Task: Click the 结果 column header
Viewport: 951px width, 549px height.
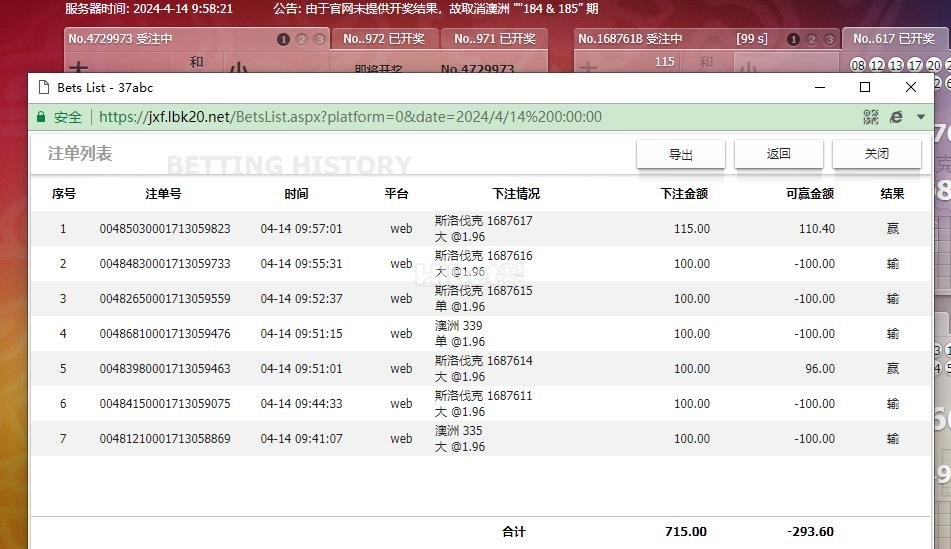Action: pyautogui.click(x=892, y=194)
